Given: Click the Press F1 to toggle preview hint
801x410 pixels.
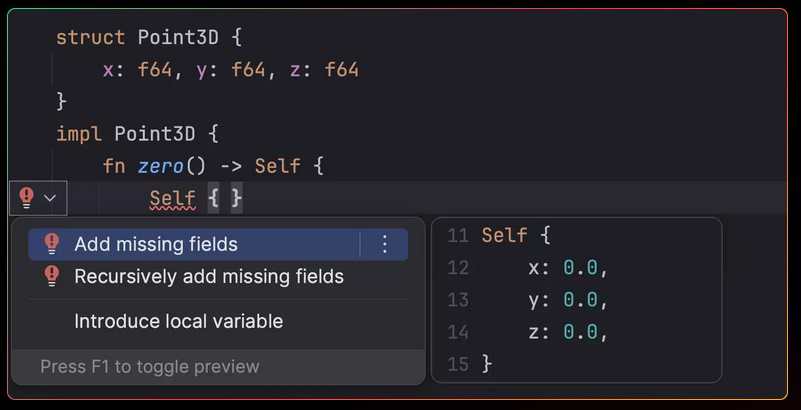Looking at the screenshot, I should [150, 367].
